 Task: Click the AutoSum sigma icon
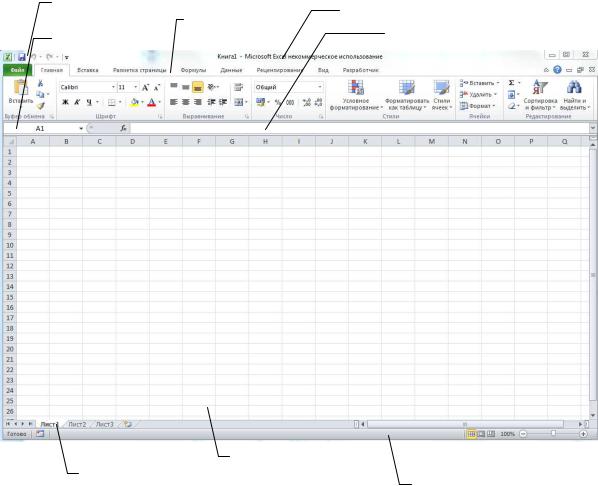(x=511, y=83)
